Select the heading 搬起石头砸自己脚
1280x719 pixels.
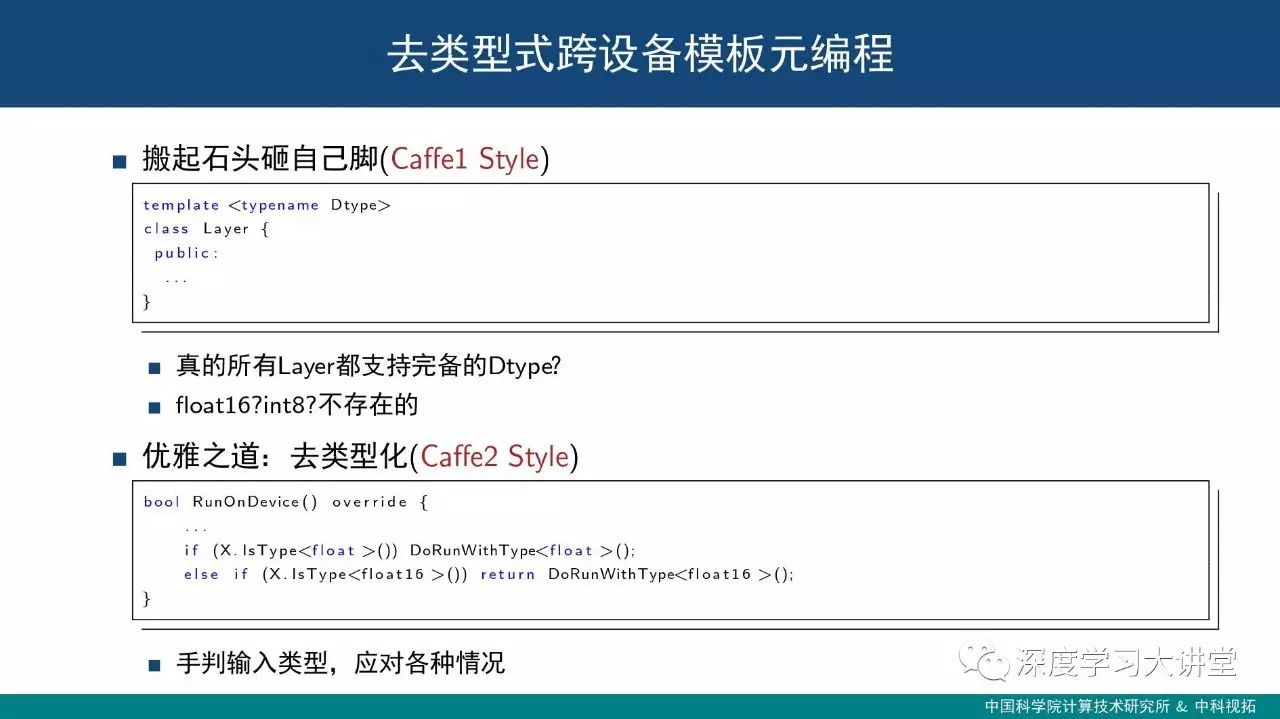(260, 158)
